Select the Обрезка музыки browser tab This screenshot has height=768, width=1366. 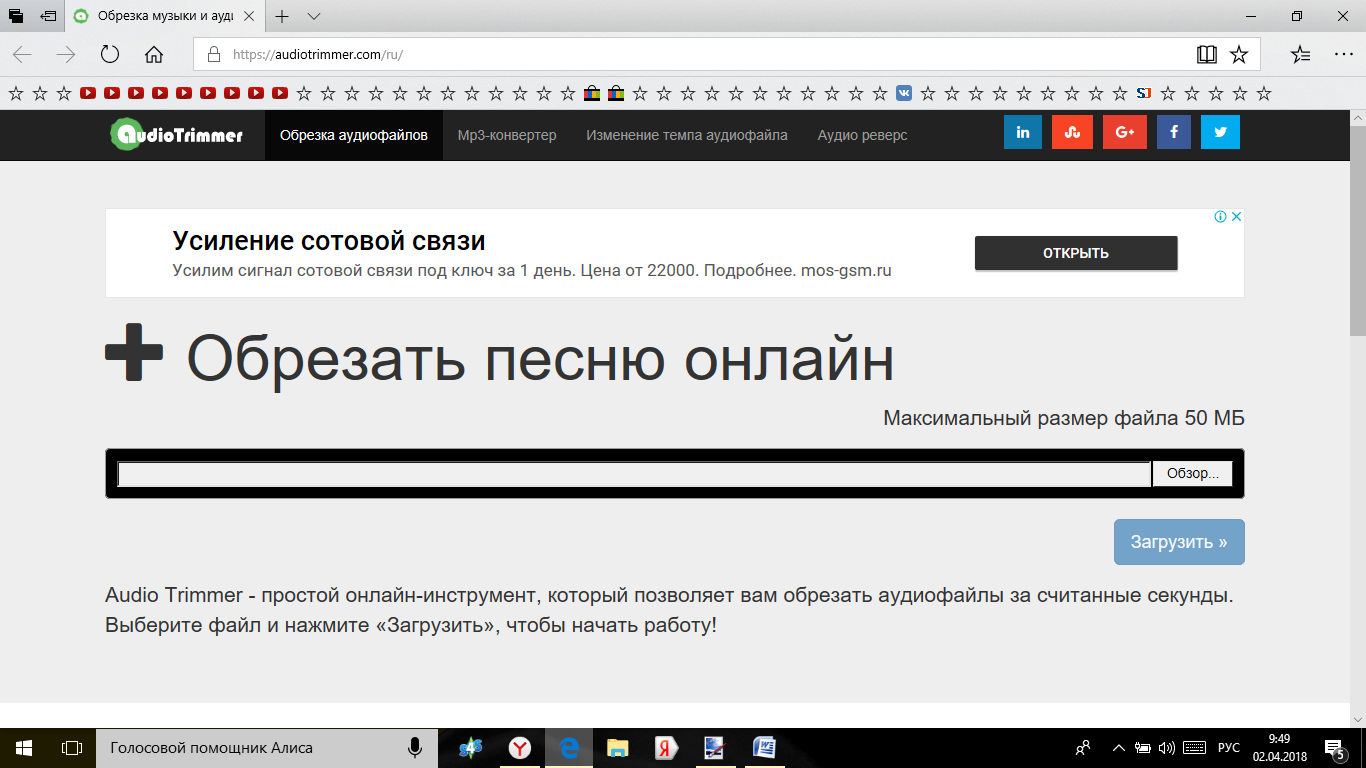coord(166,16)
